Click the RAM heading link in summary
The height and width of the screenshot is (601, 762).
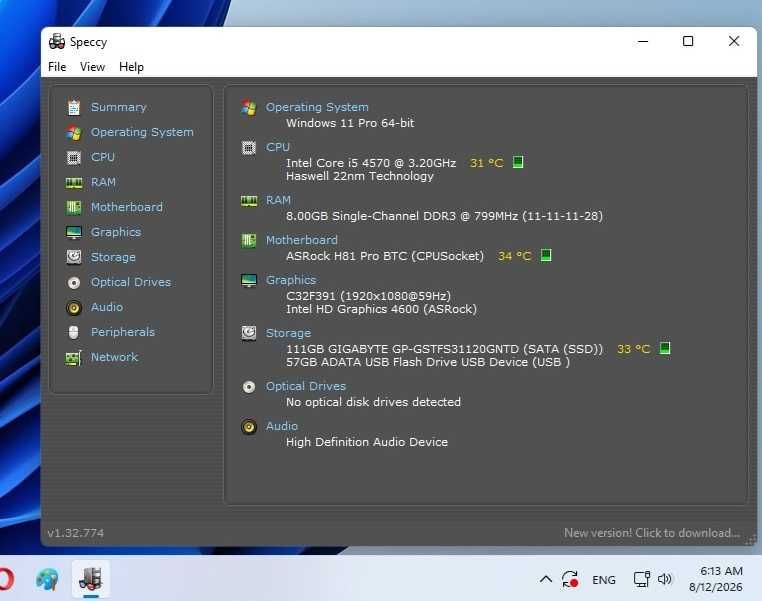point(278,200)
